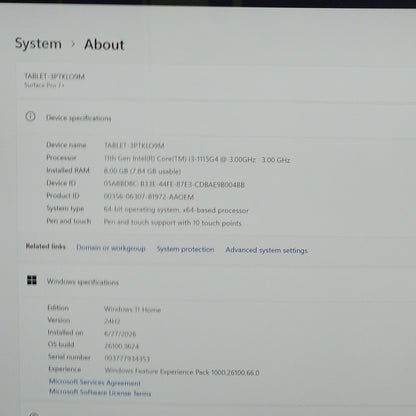Open Advanced system settings link

tap(266, 250)
